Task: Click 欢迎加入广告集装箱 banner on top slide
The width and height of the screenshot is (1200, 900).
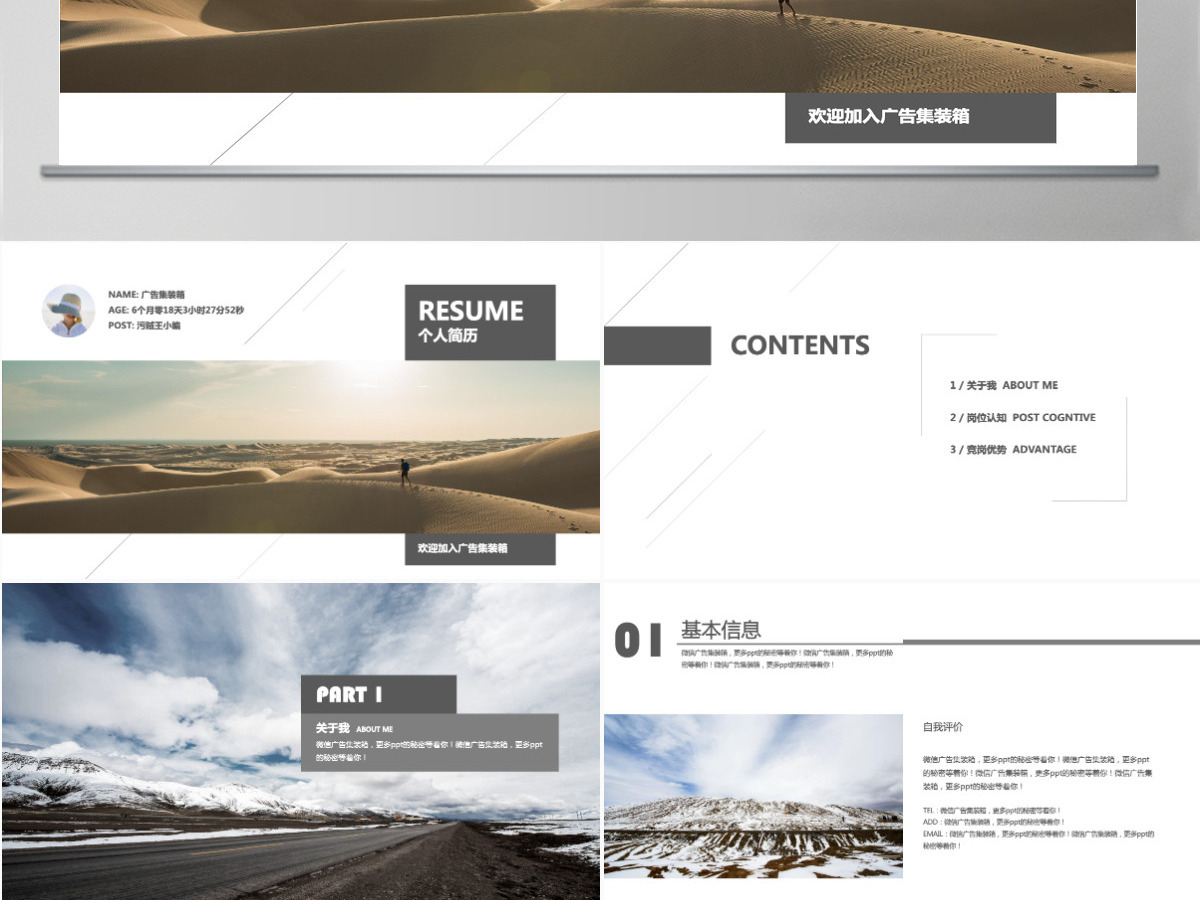Action: [x=920, y=117]
